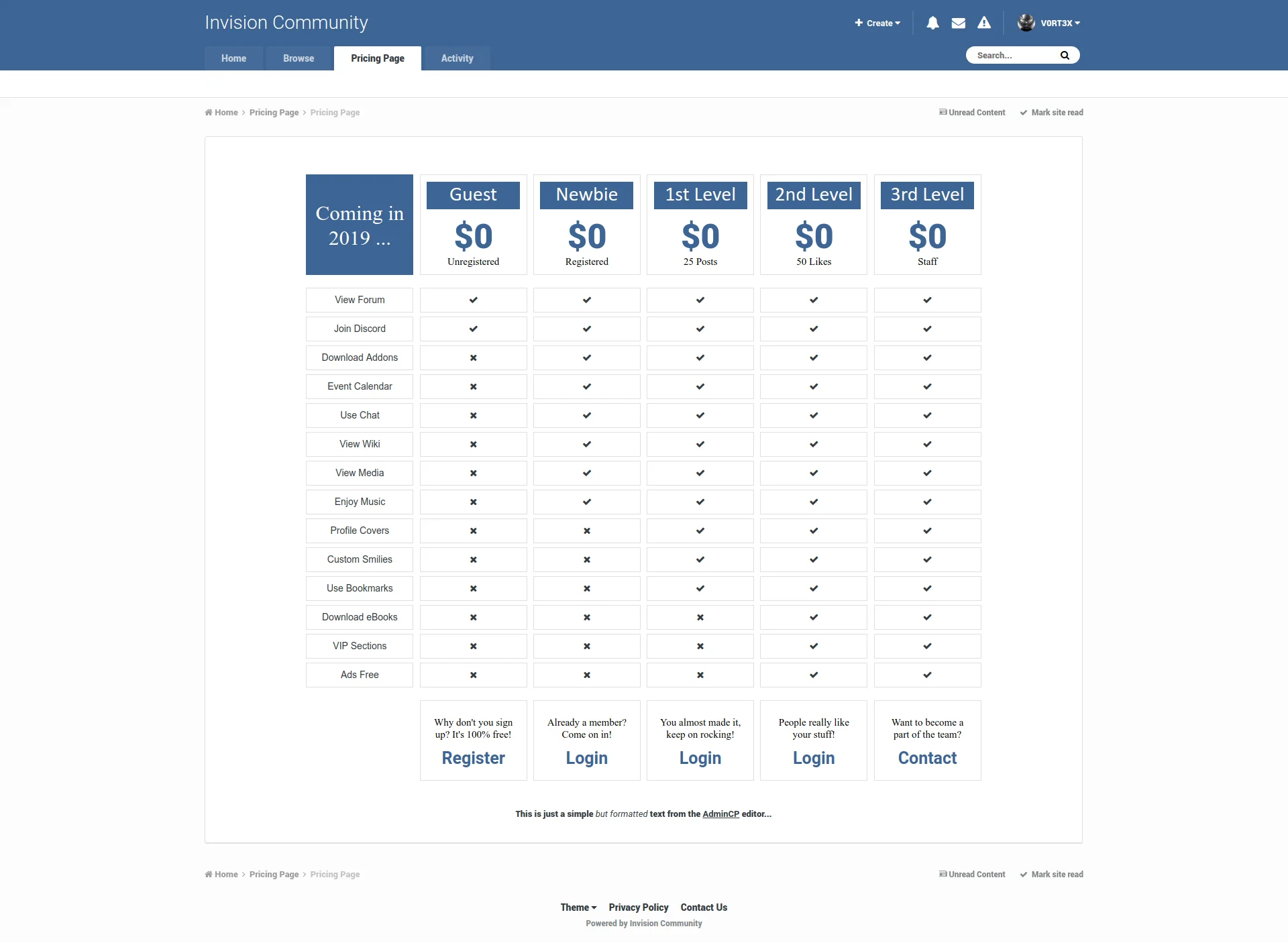
Task: Open the messages envelope icon
Action: click(959, 23)
